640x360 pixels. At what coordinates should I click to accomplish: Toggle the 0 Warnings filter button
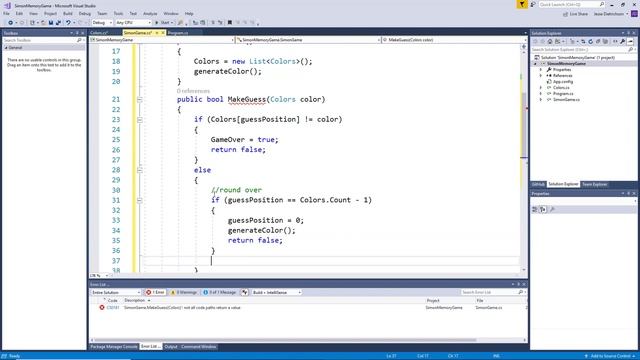coord(184,292)
